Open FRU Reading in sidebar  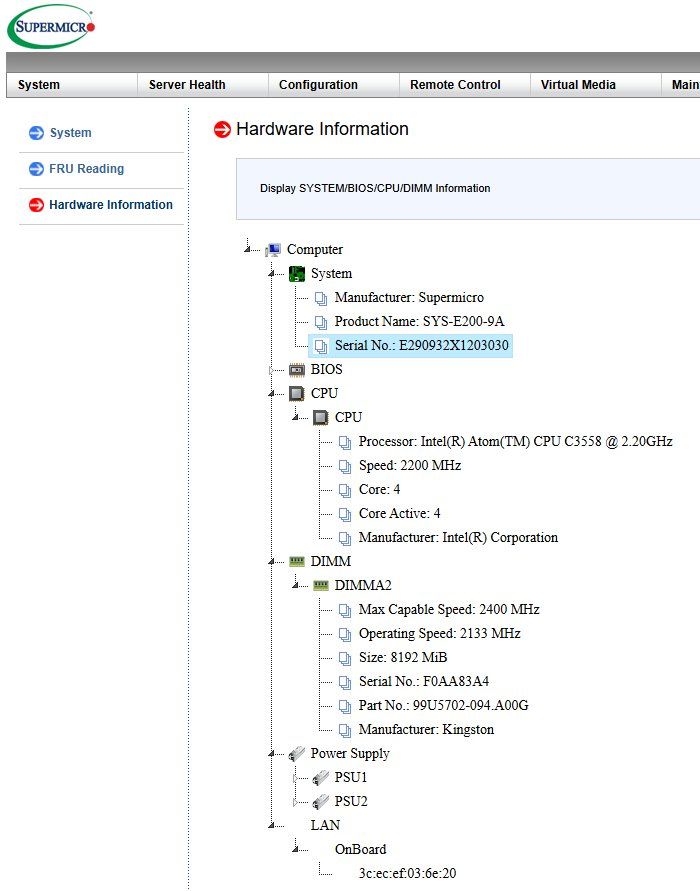[86, 169]
